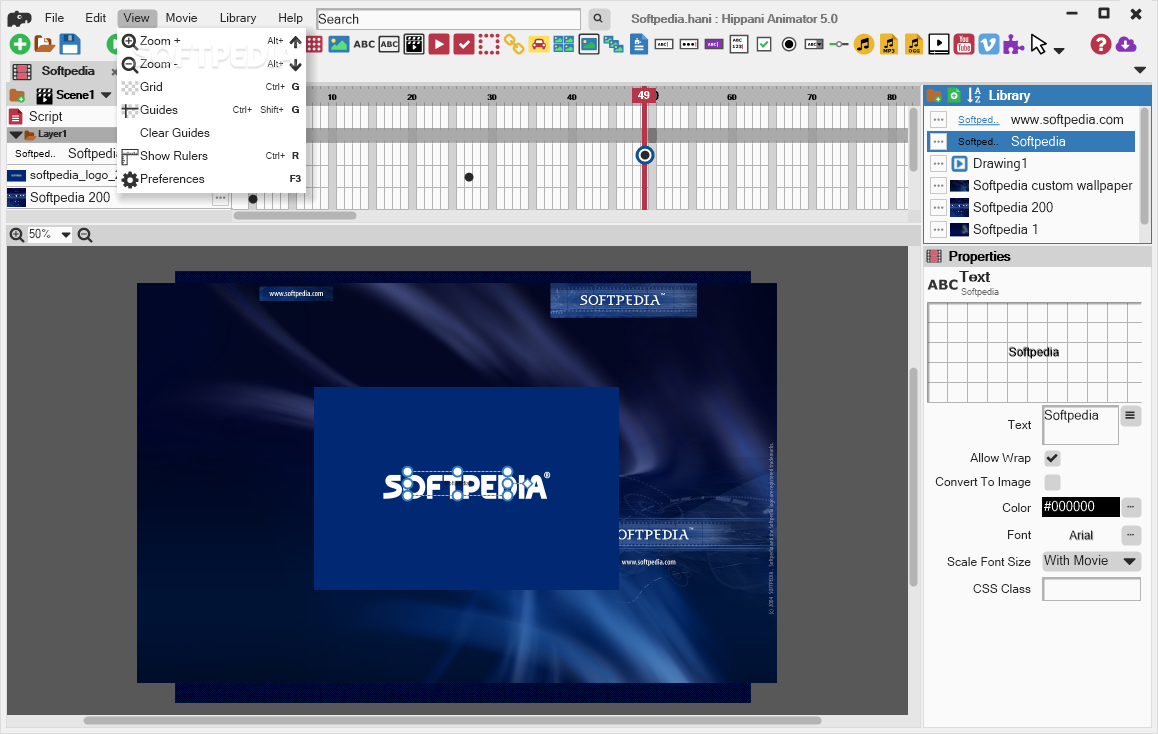Select the red dotted hotspot rectangle tool

coord(489,44)
